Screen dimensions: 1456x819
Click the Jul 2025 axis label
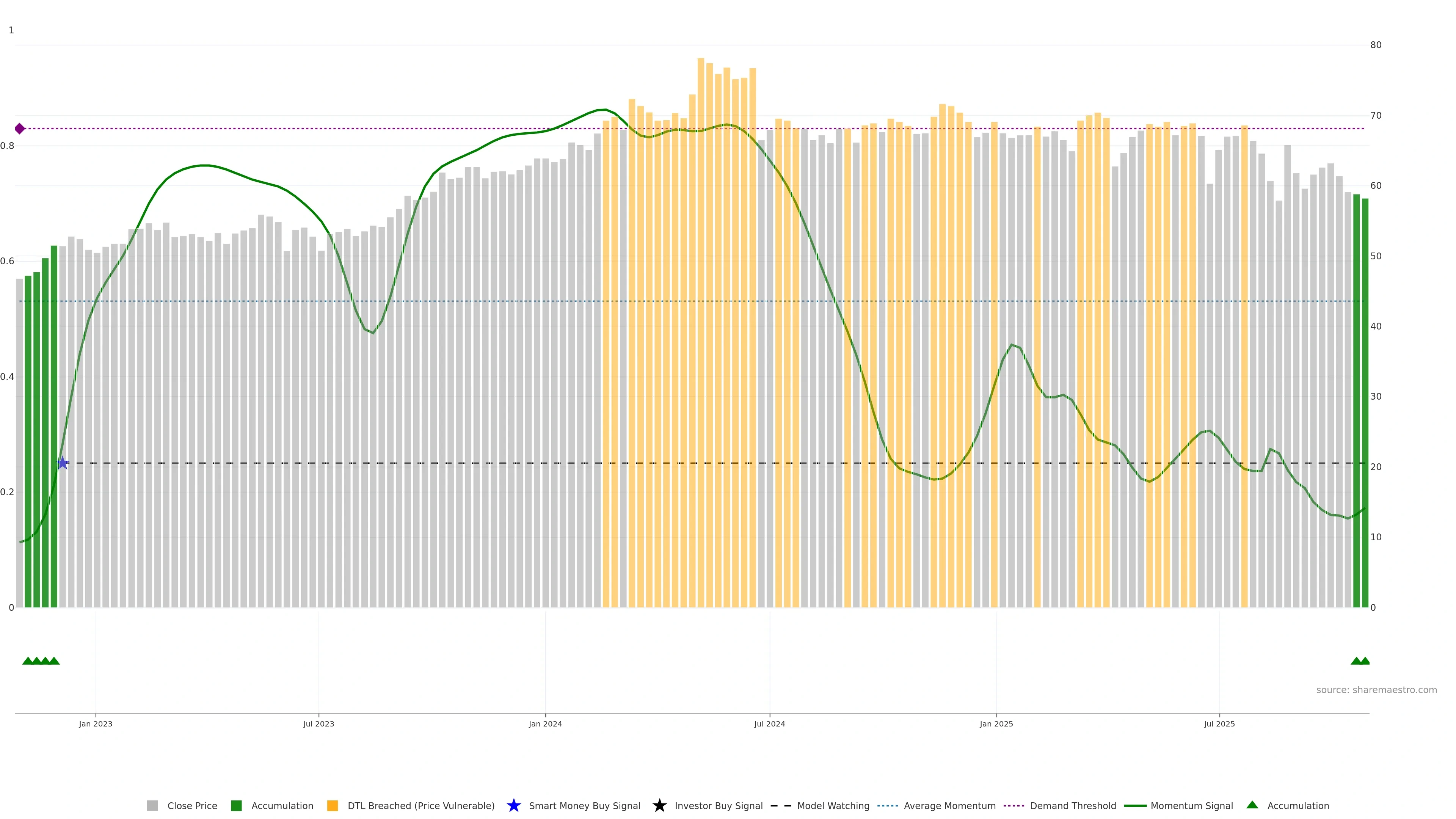[1219, 723]
